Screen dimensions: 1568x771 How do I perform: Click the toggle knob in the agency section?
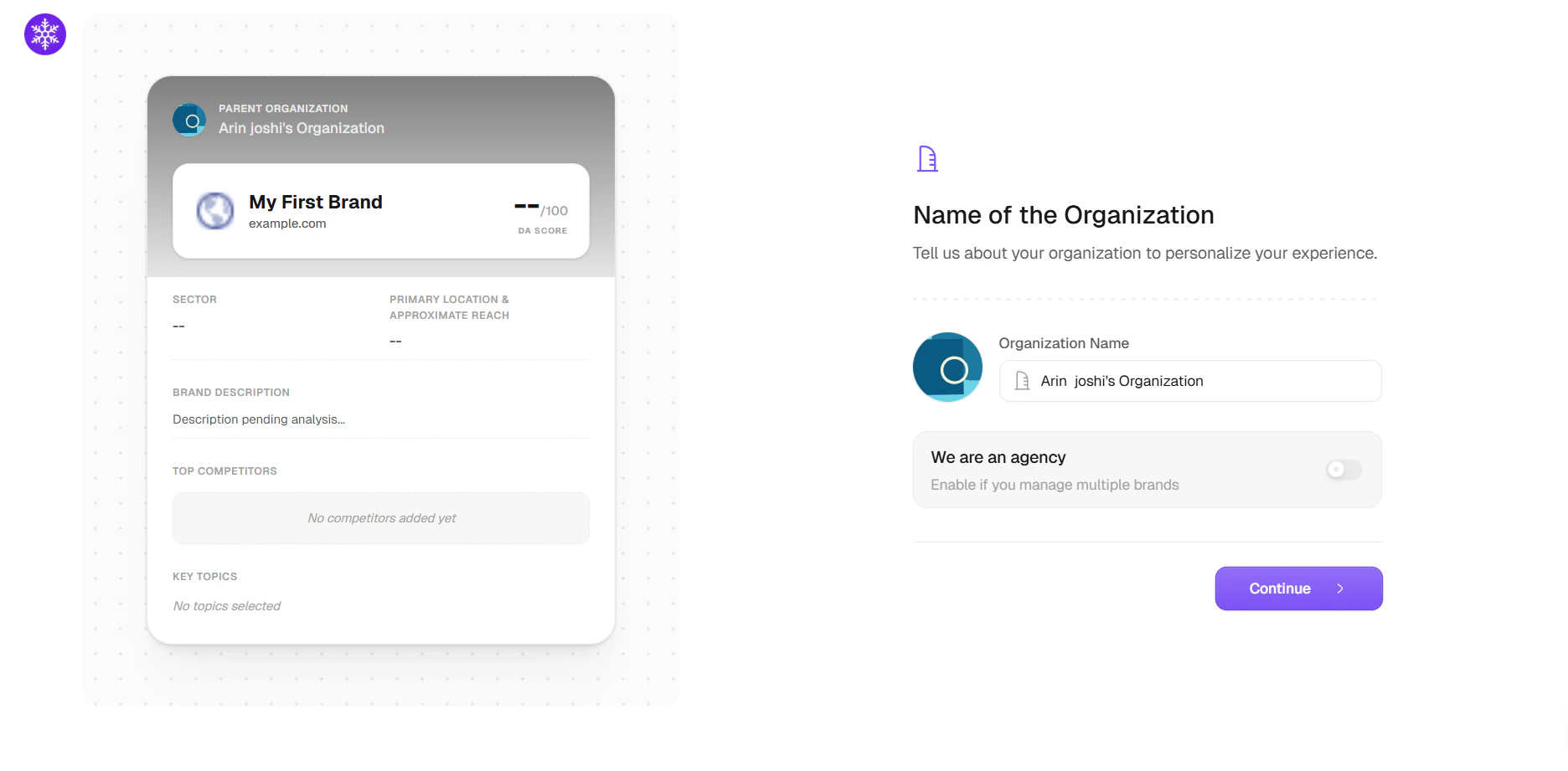click(1336, 470)
